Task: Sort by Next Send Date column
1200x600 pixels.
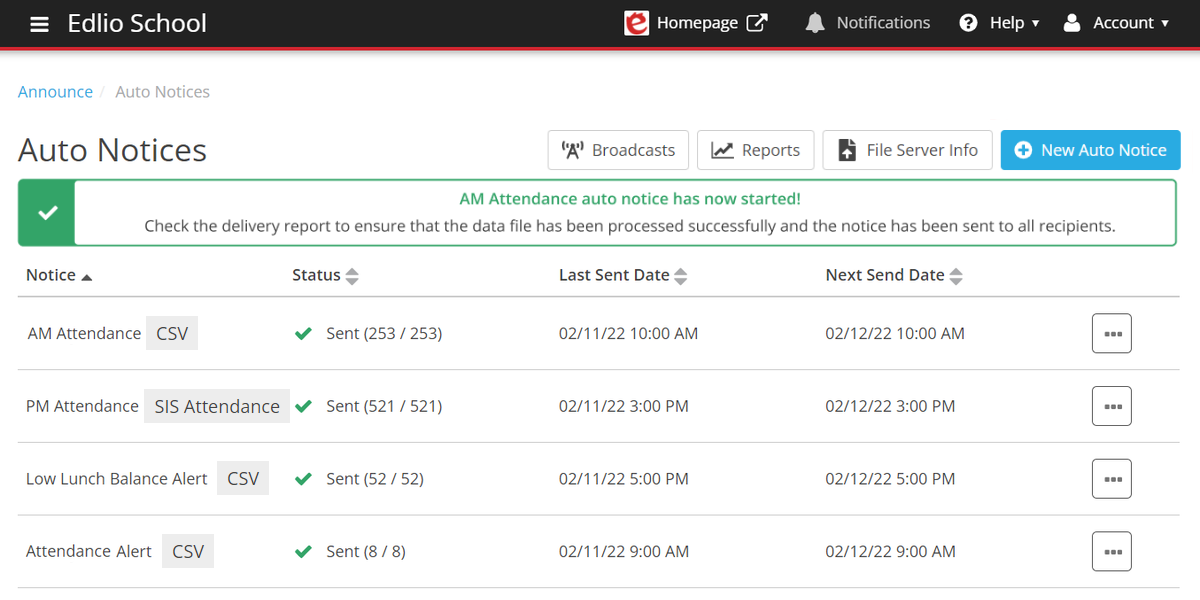Action: pyautogui.click(x=894, y=275)
